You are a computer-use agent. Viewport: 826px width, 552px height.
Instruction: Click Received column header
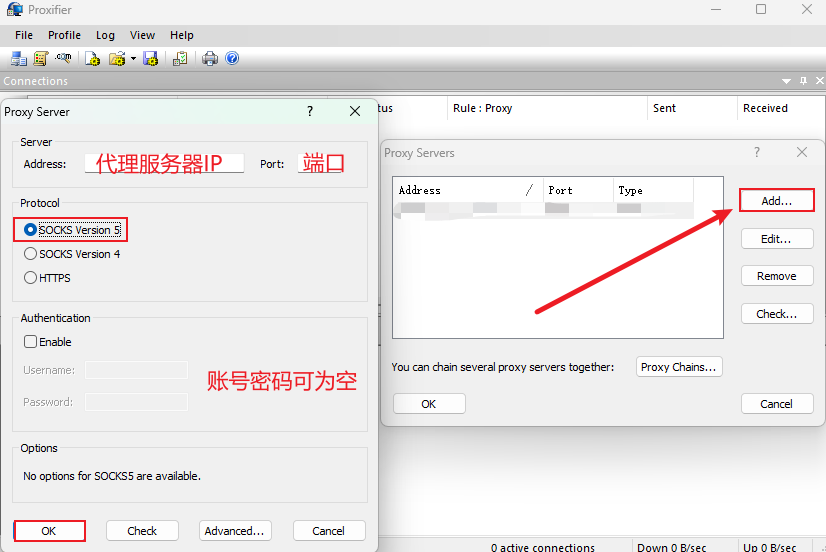[781, 108]
